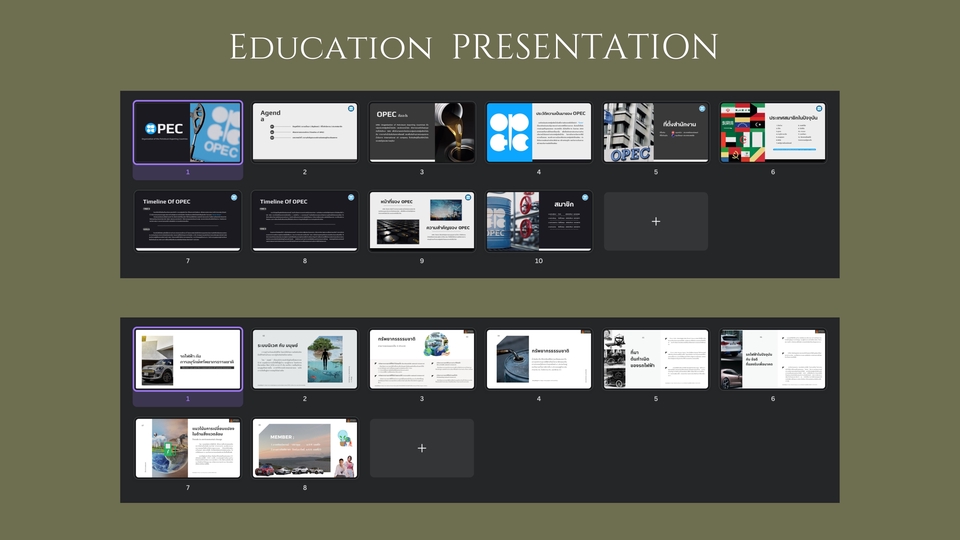The height and width of the screenshot is (540, 960).
Task: Open notes icon on member countries flags slide
Action: (819, 108)
